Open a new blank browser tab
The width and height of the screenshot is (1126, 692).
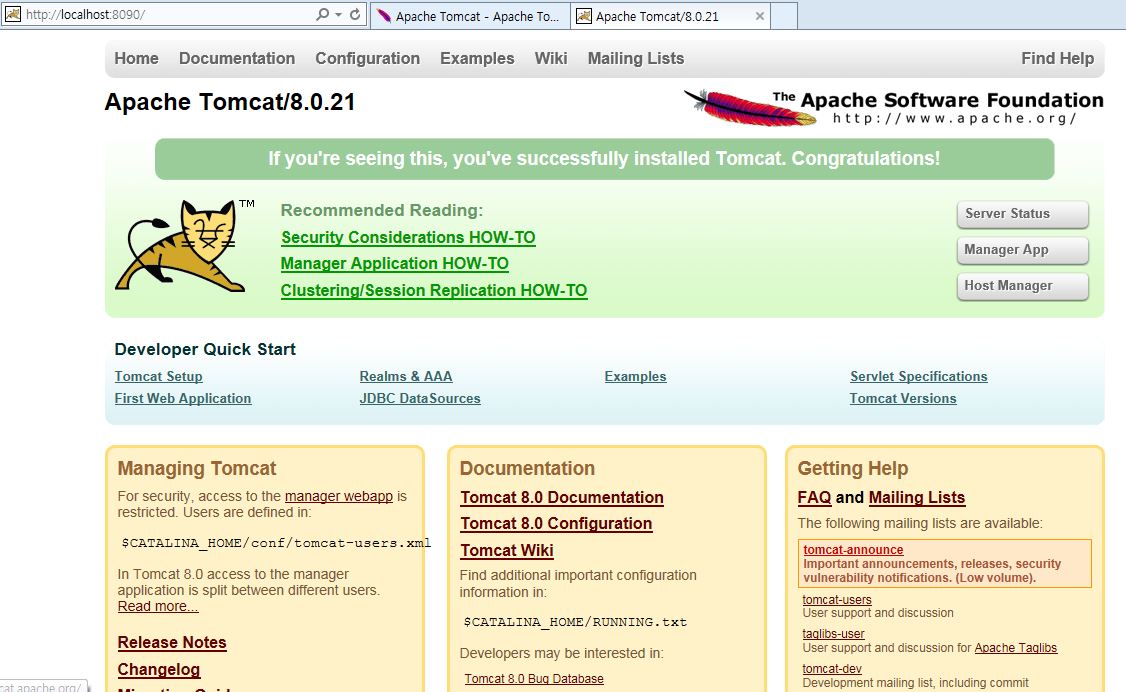point(784,16)
